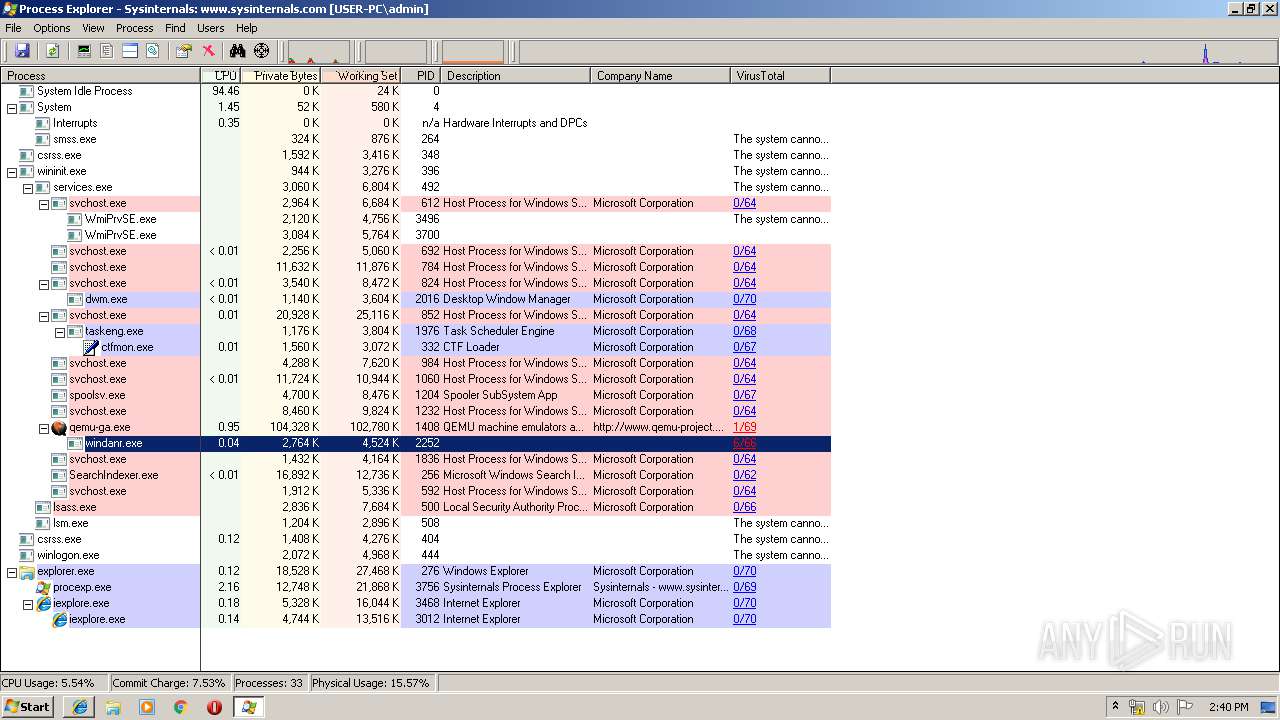Click the Save toolbar icon

pyautogui.click(x=21, y=51)
